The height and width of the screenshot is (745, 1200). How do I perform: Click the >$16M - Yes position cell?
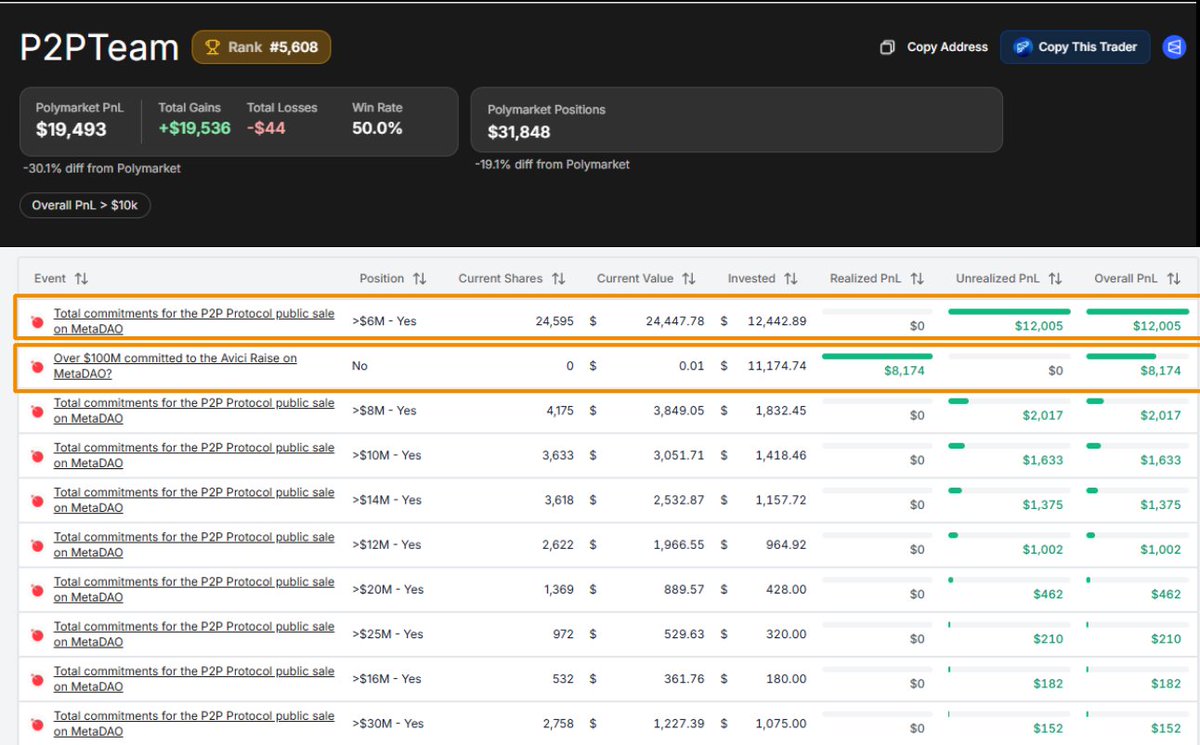pos(387,679)
